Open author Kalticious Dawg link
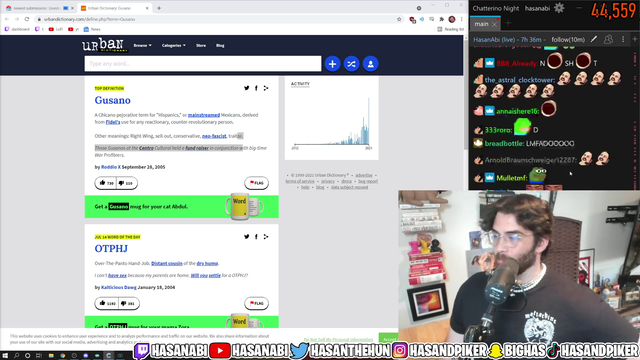Image resolution: width=640 pixels, height=360 pixels. tap(119, 287)
